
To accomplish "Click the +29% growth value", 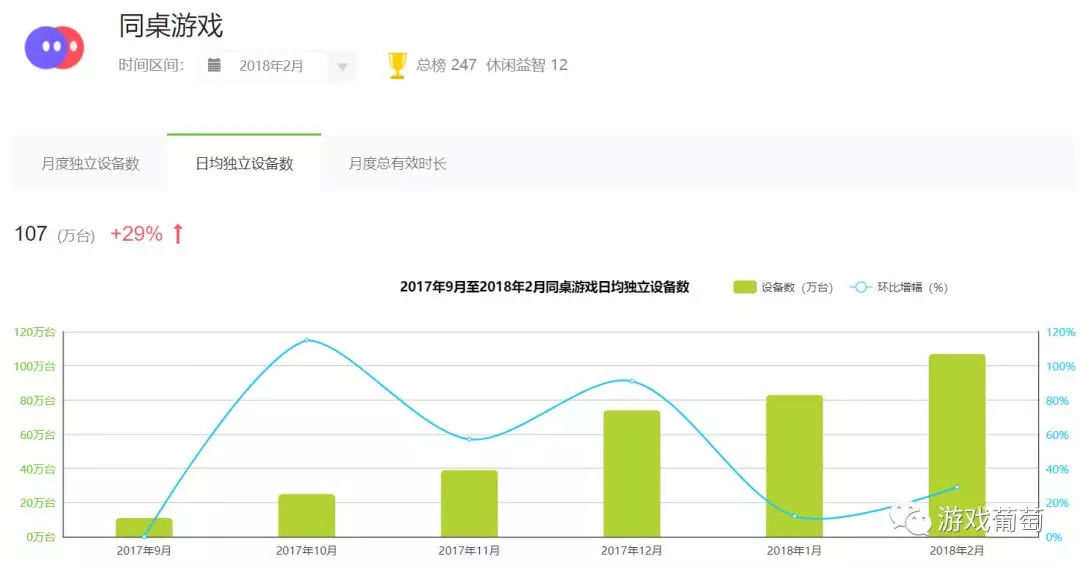I will click(x=136, y=234).
